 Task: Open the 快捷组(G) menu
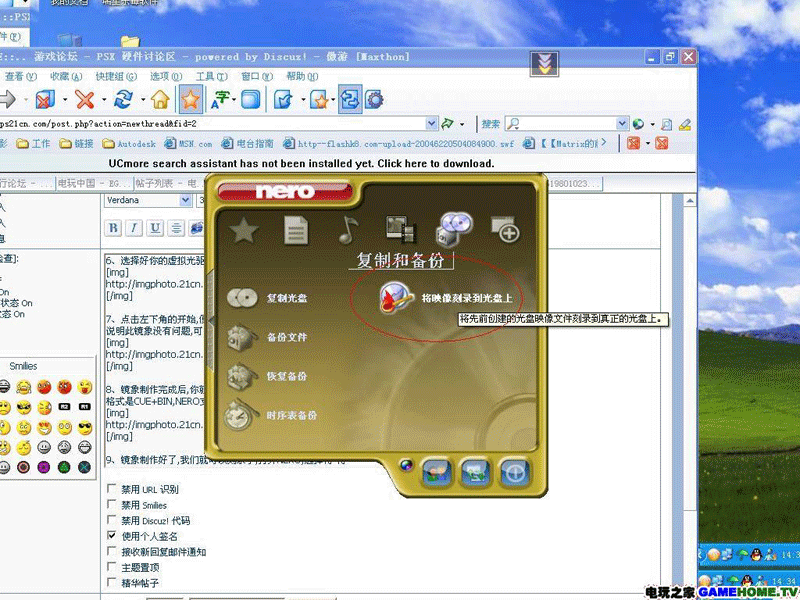pyautogui.click(x=116, y=77)
